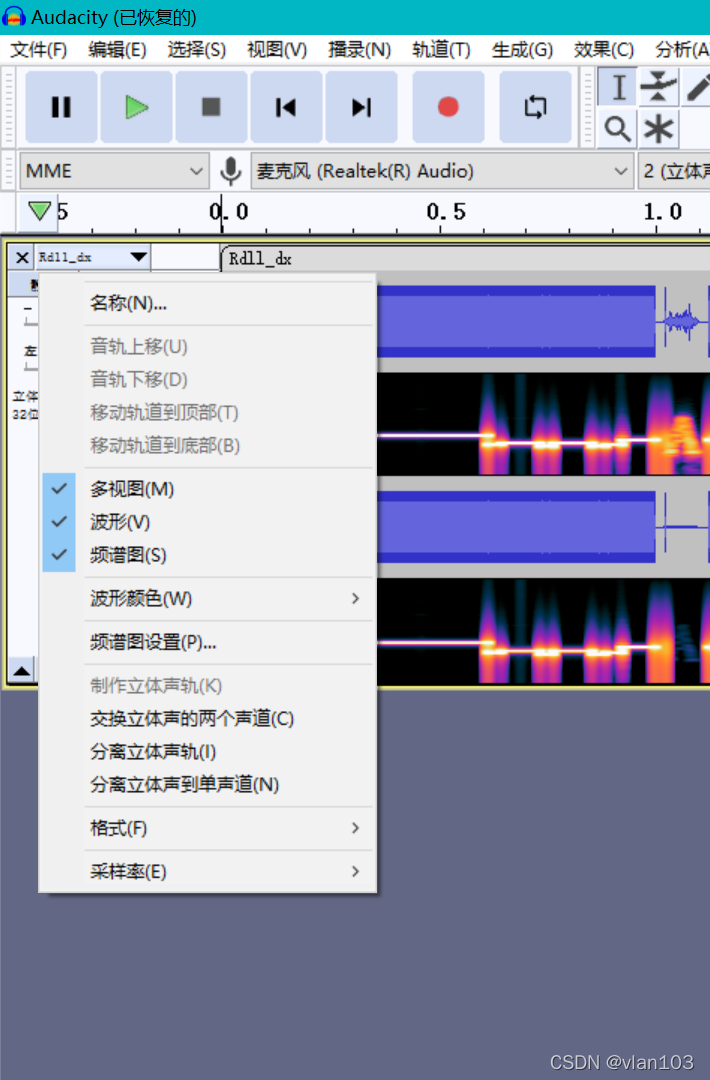
Task: Choose 名称(N)... from the track menu
Action: click(207, 303)
